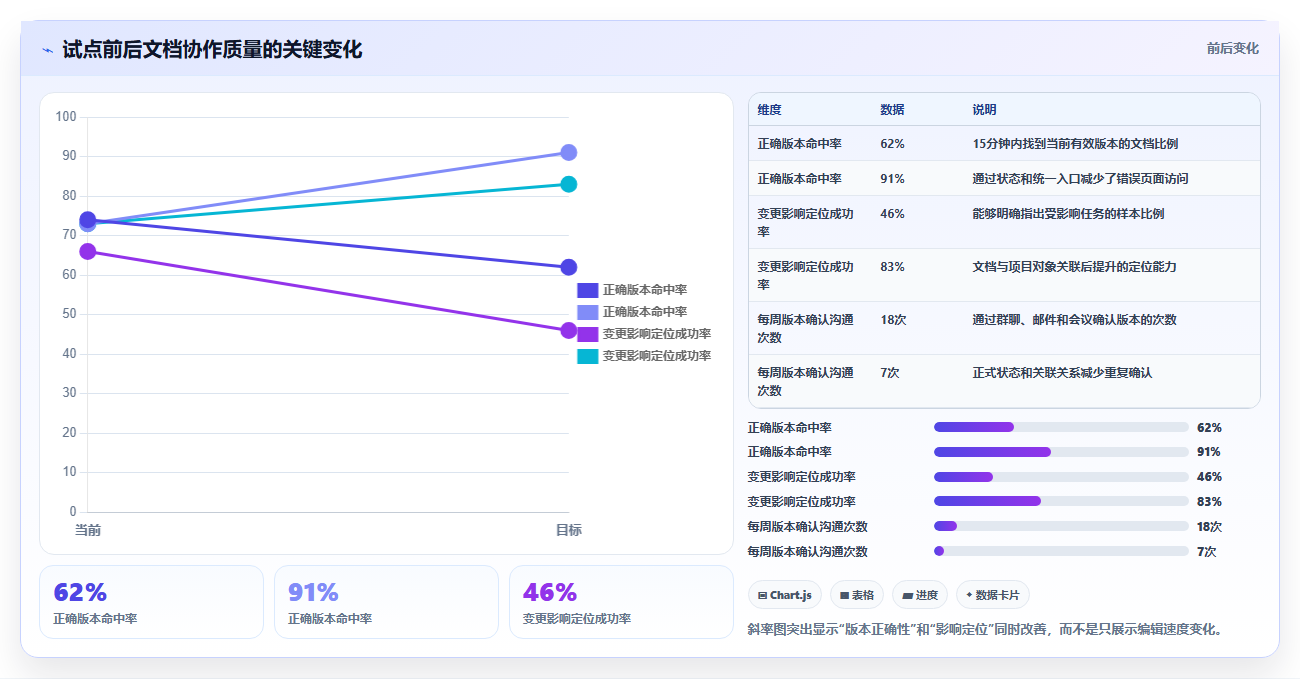Screen dimensions: 1300x679
Task: Click the page title 试点前后文档协作质量的关键变化
Action: (212, 50)
